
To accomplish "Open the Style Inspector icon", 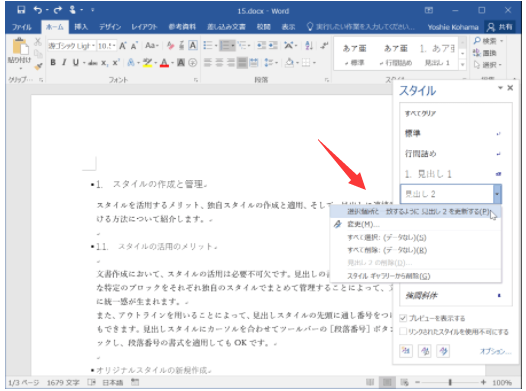I will click(425, 351).
